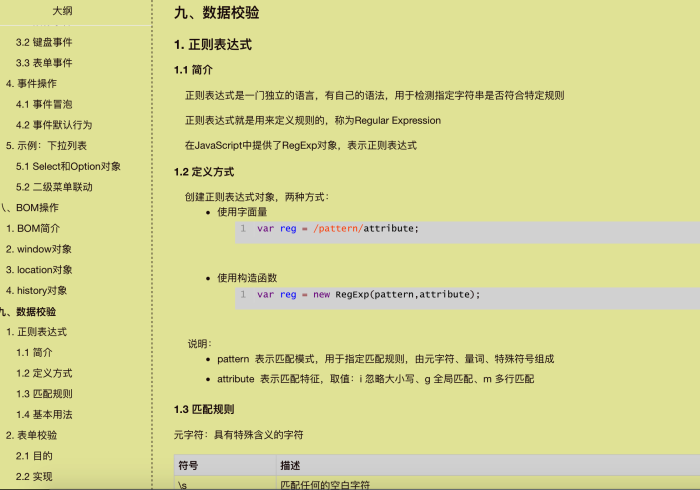Jump to outline section 4. 事件操作
This screenshot has height=490, width=700.
click(x=31, y=83)
